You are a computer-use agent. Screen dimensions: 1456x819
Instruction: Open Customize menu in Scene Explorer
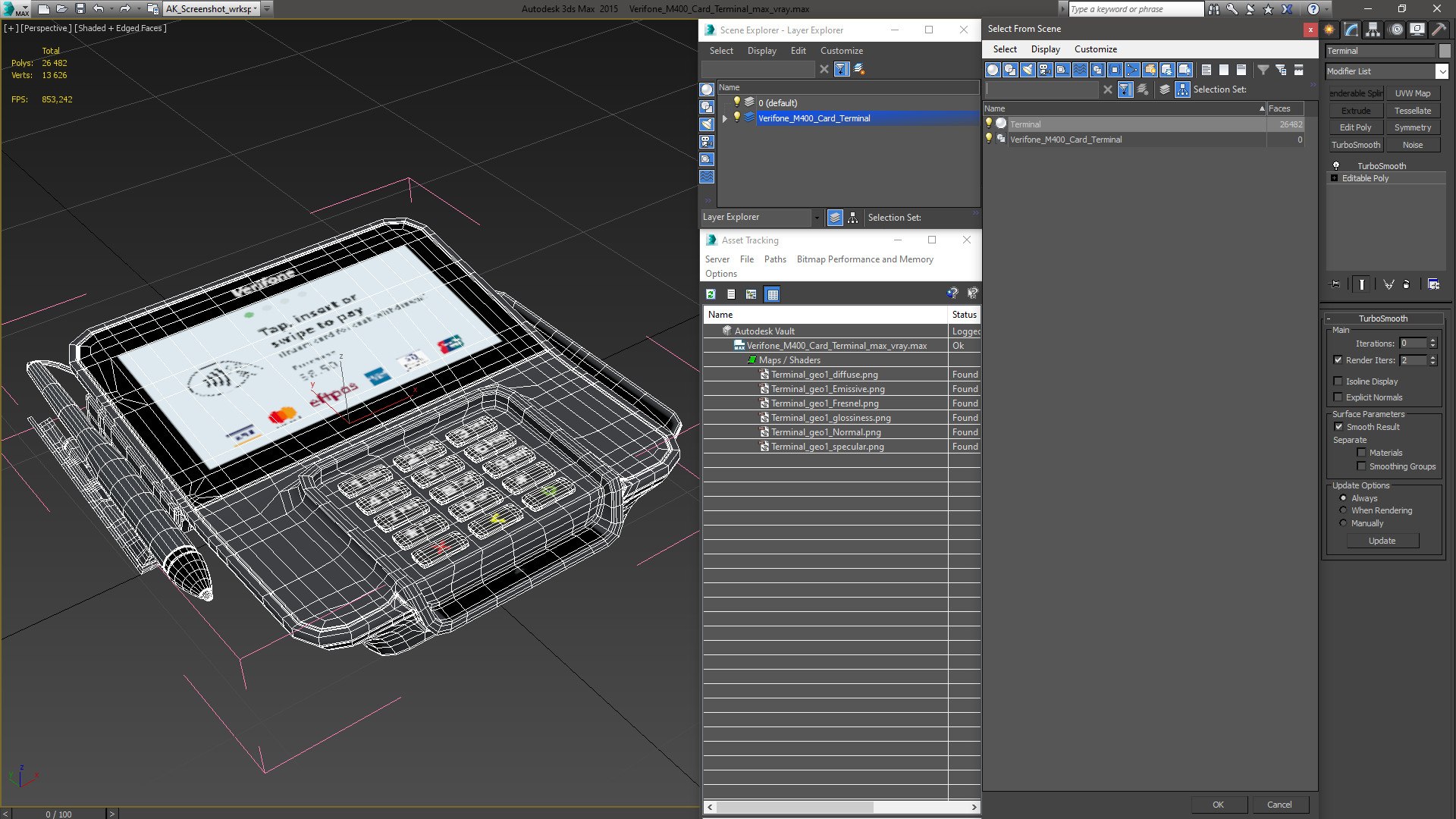tap(841, 51)
